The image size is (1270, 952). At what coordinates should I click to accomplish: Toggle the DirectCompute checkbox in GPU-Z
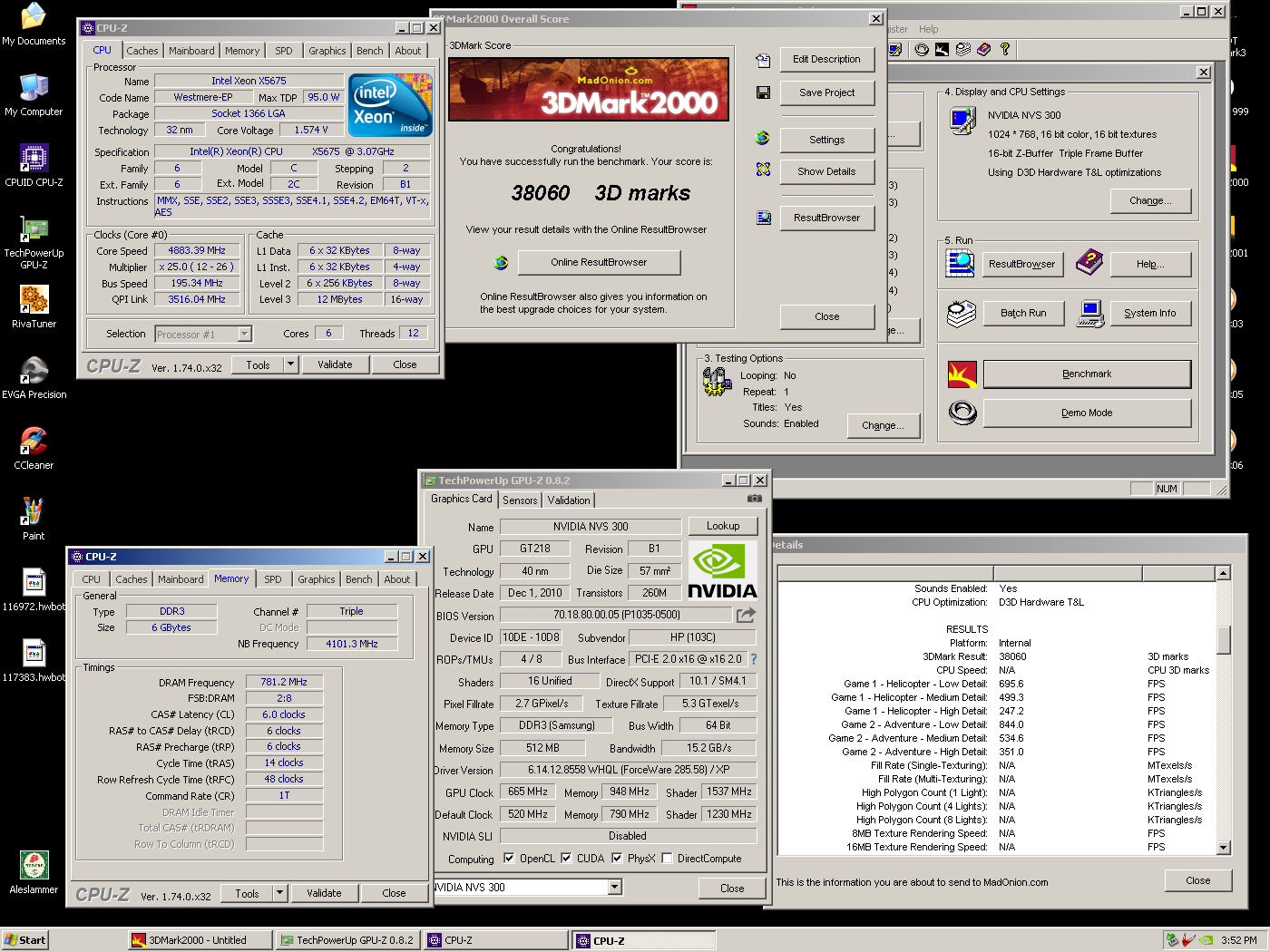click(667, 858)
